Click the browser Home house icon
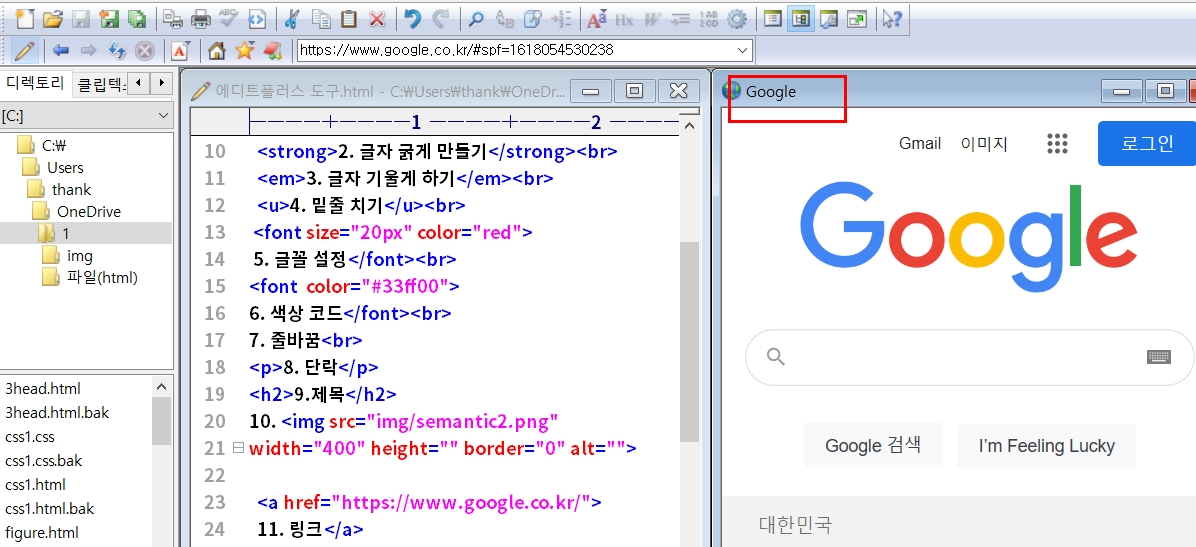Viewport: 1196px width, 547px height. [x=217, y=50]
